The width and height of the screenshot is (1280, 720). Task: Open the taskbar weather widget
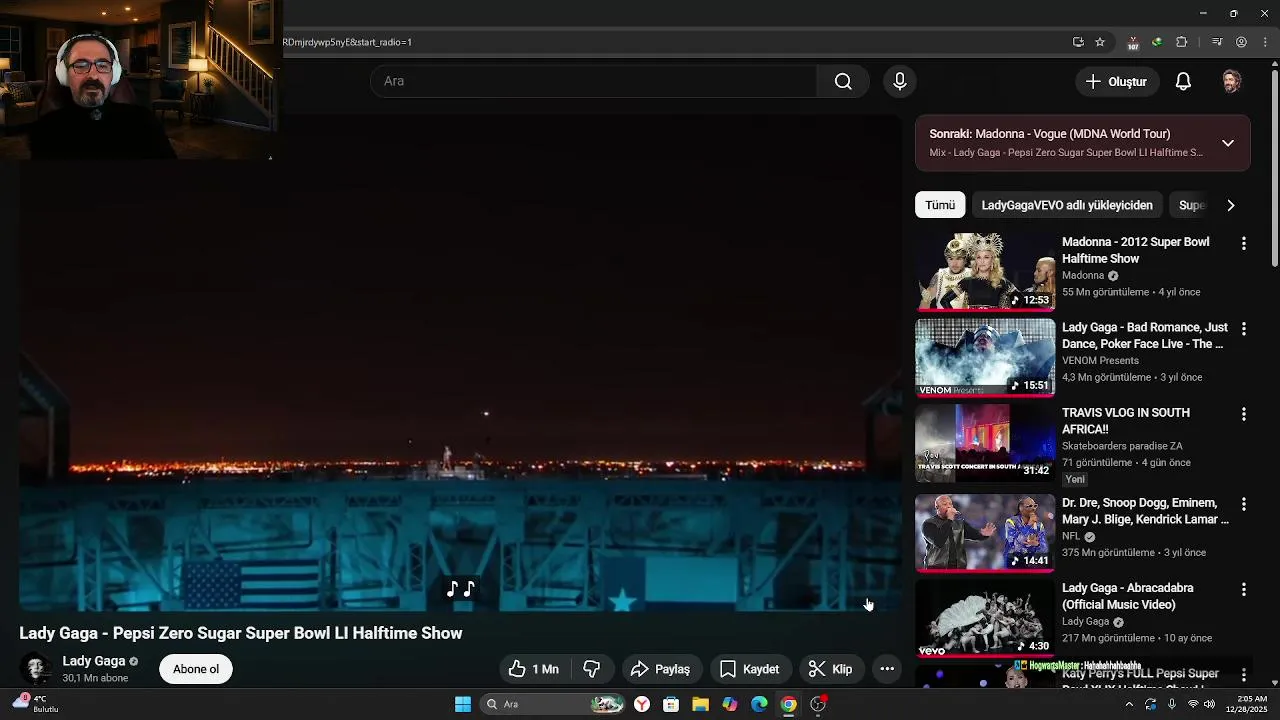35,704
